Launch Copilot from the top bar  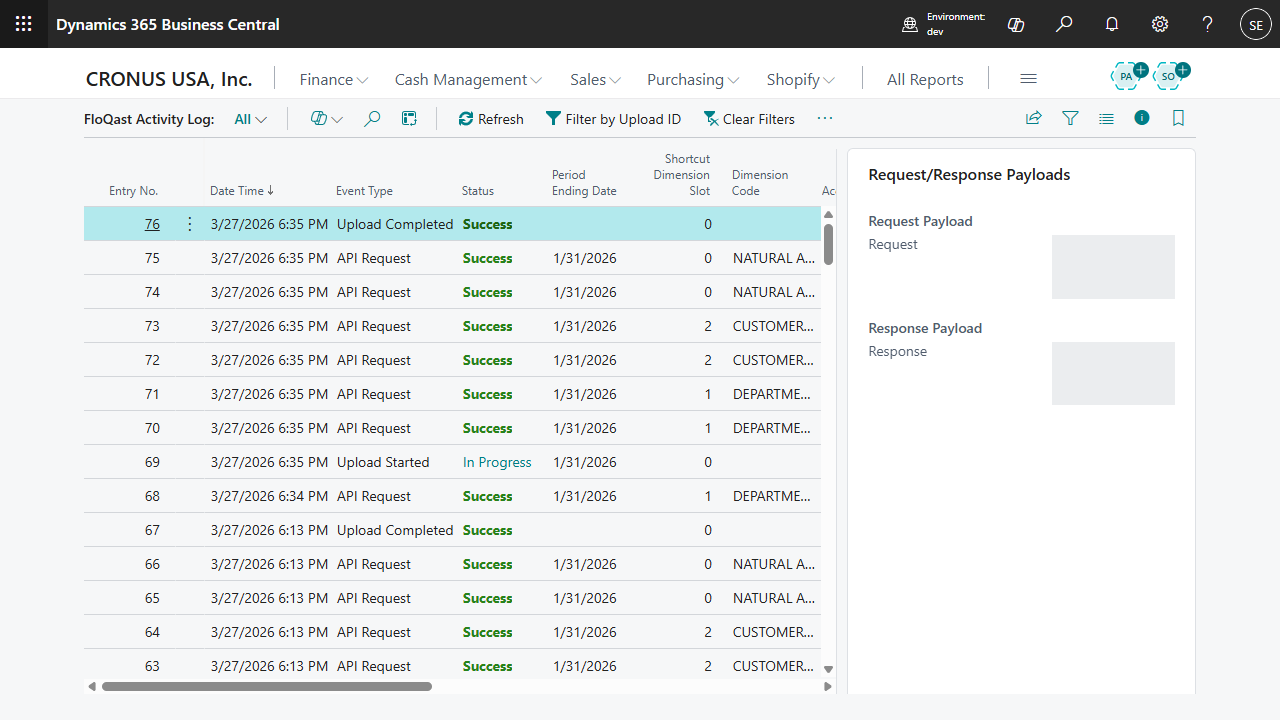click(x=1016, y=24)
